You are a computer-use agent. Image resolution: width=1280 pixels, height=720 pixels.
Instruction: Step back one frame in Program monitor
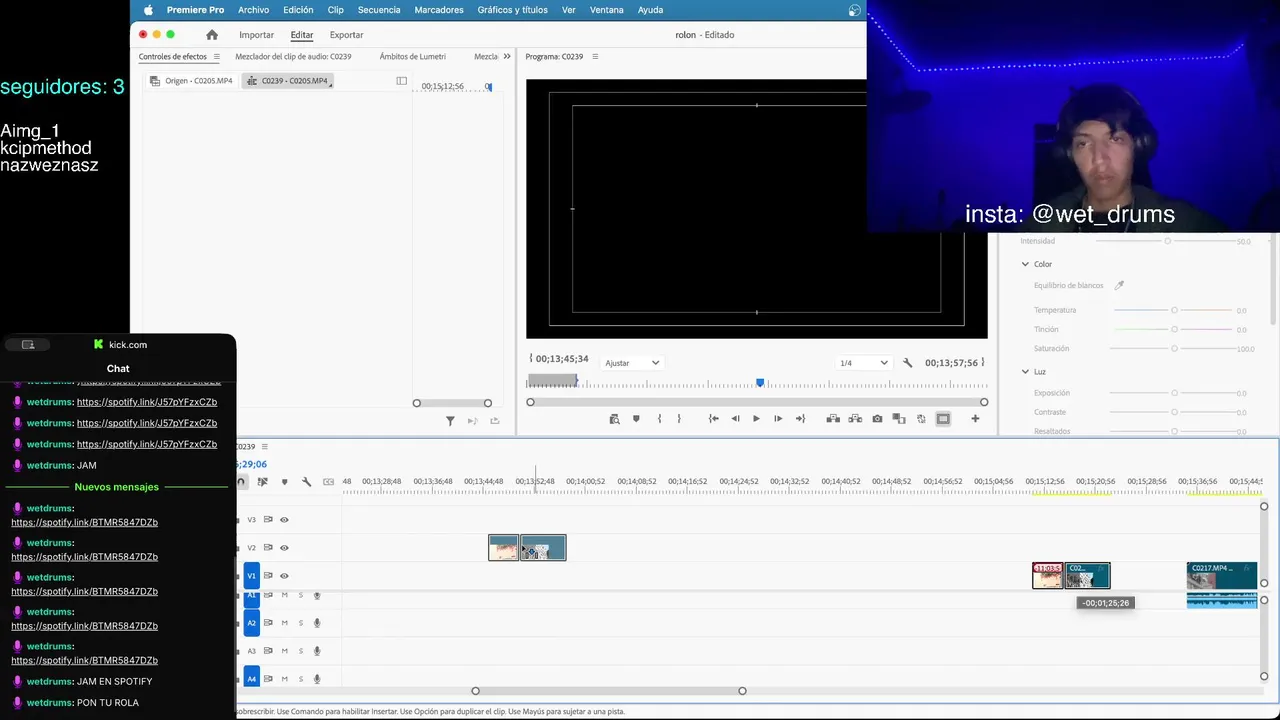[x=736, y=419]
